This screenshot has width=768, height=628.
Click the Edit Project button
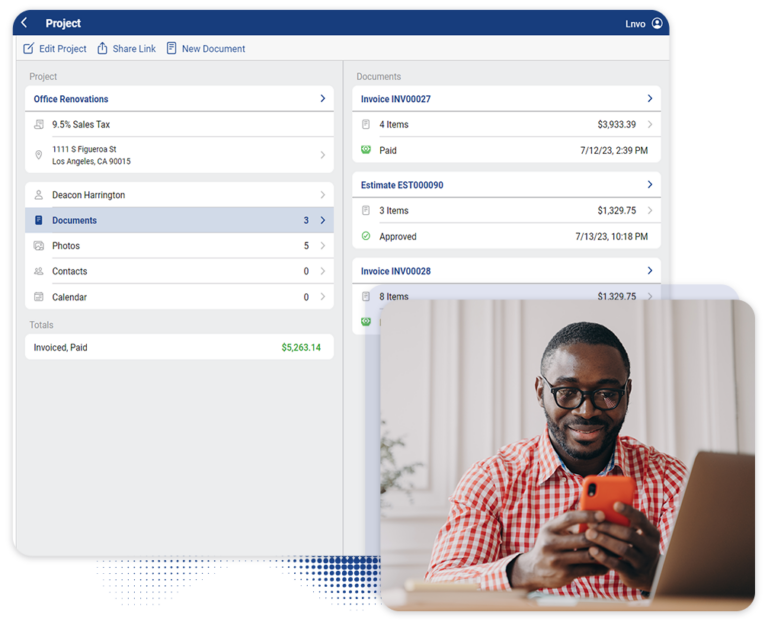click(55, 48)
